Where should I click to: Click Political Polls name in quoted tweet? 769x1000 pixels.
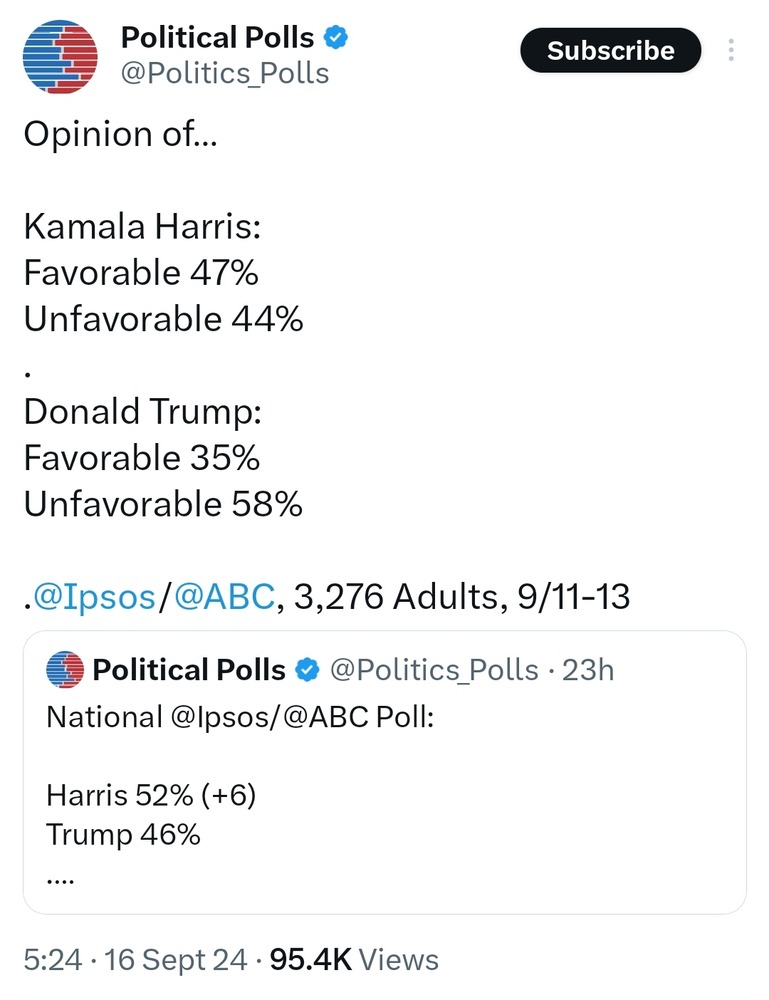point(189,670)
